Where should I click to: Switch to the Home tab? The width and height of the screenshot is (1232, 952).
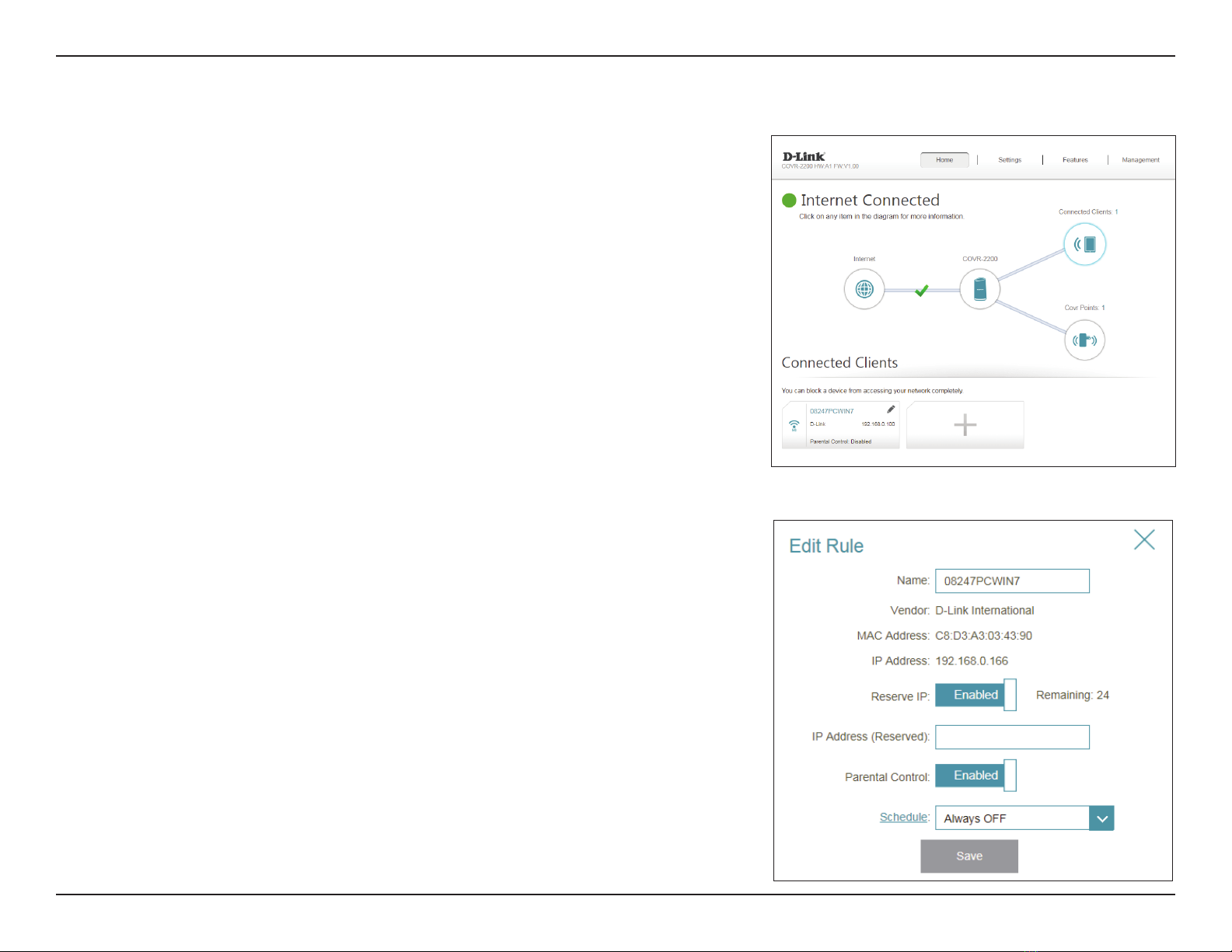coord(944,160)
